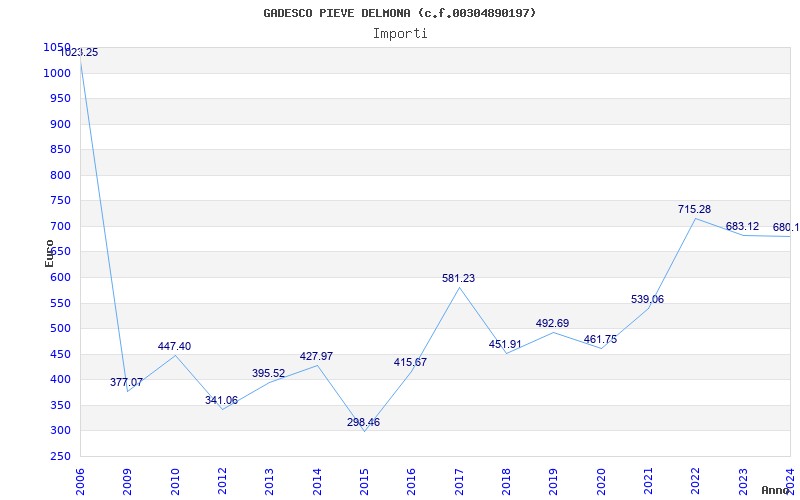Click the y-axis value 350
800x500 pixels.
(60, 406)
